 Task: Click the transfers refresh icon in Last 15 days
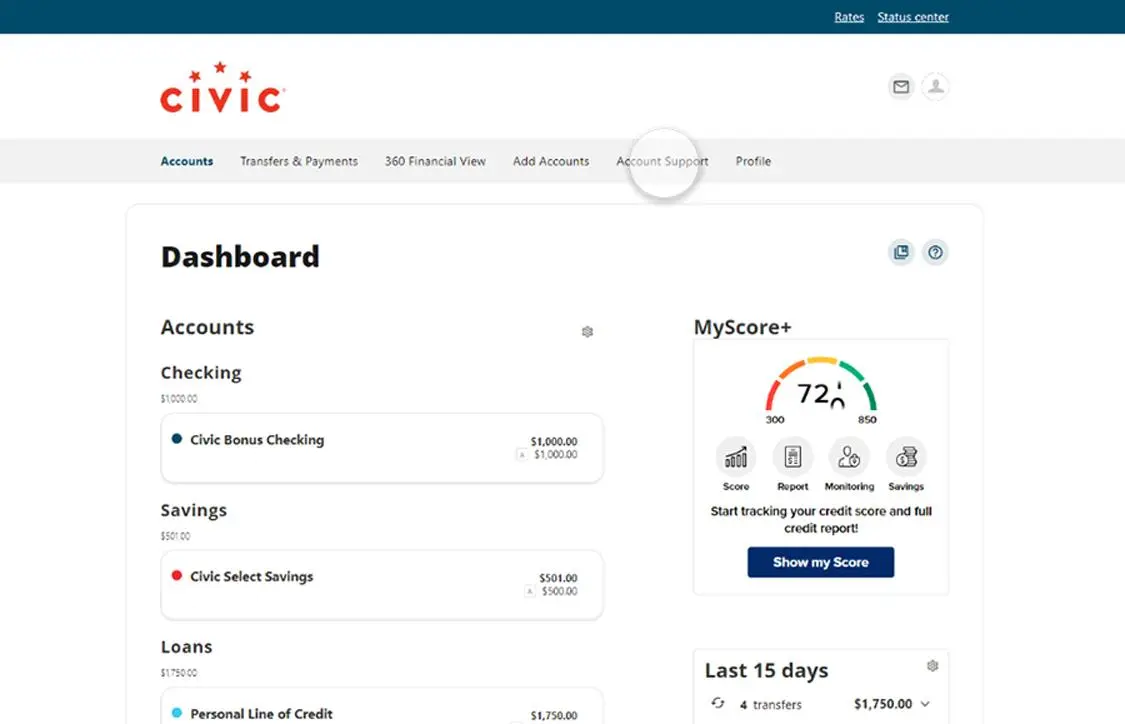tap(718, 704)
